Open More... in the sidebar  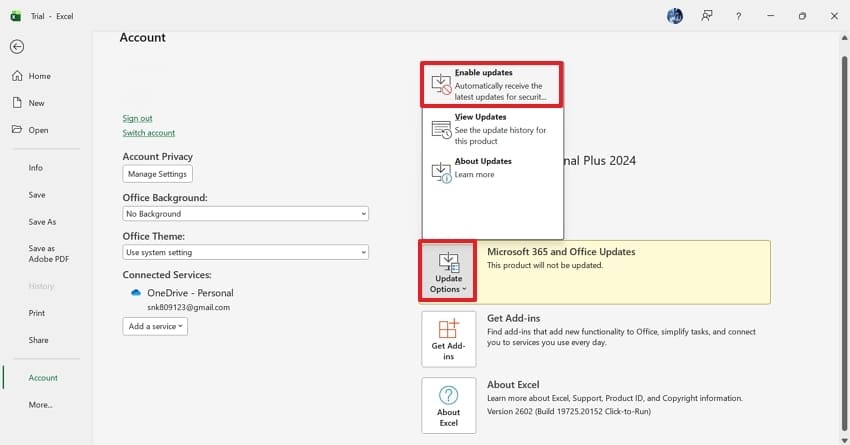coord(41,405)
